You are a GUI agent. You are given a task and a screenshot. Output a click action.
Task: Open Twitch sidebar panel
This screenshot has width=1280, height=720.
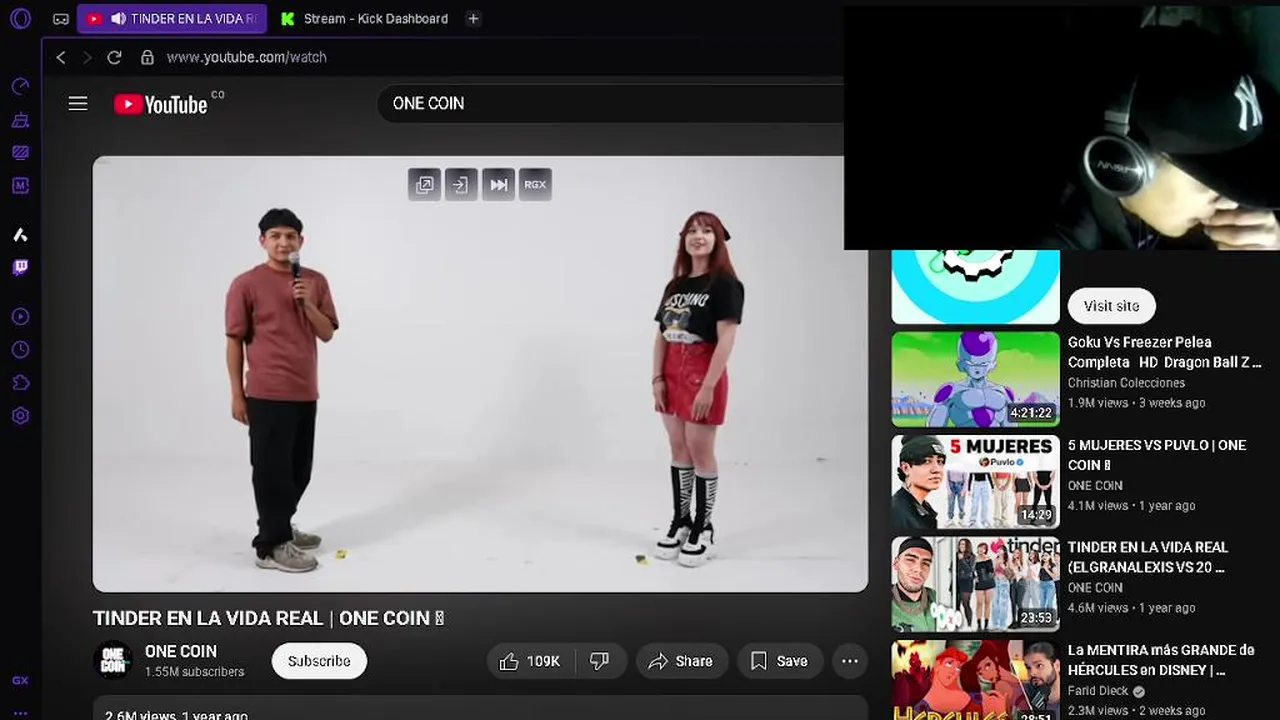pos(20,267)
